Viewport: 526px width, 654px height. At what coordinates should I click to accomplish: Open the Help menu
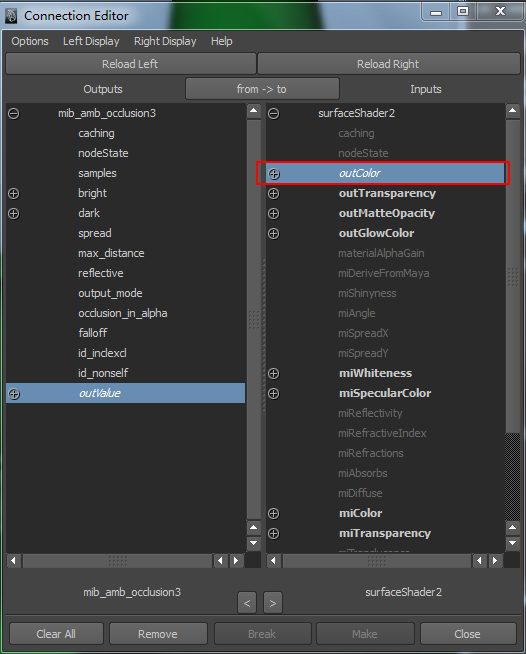(x=221, y=41)
